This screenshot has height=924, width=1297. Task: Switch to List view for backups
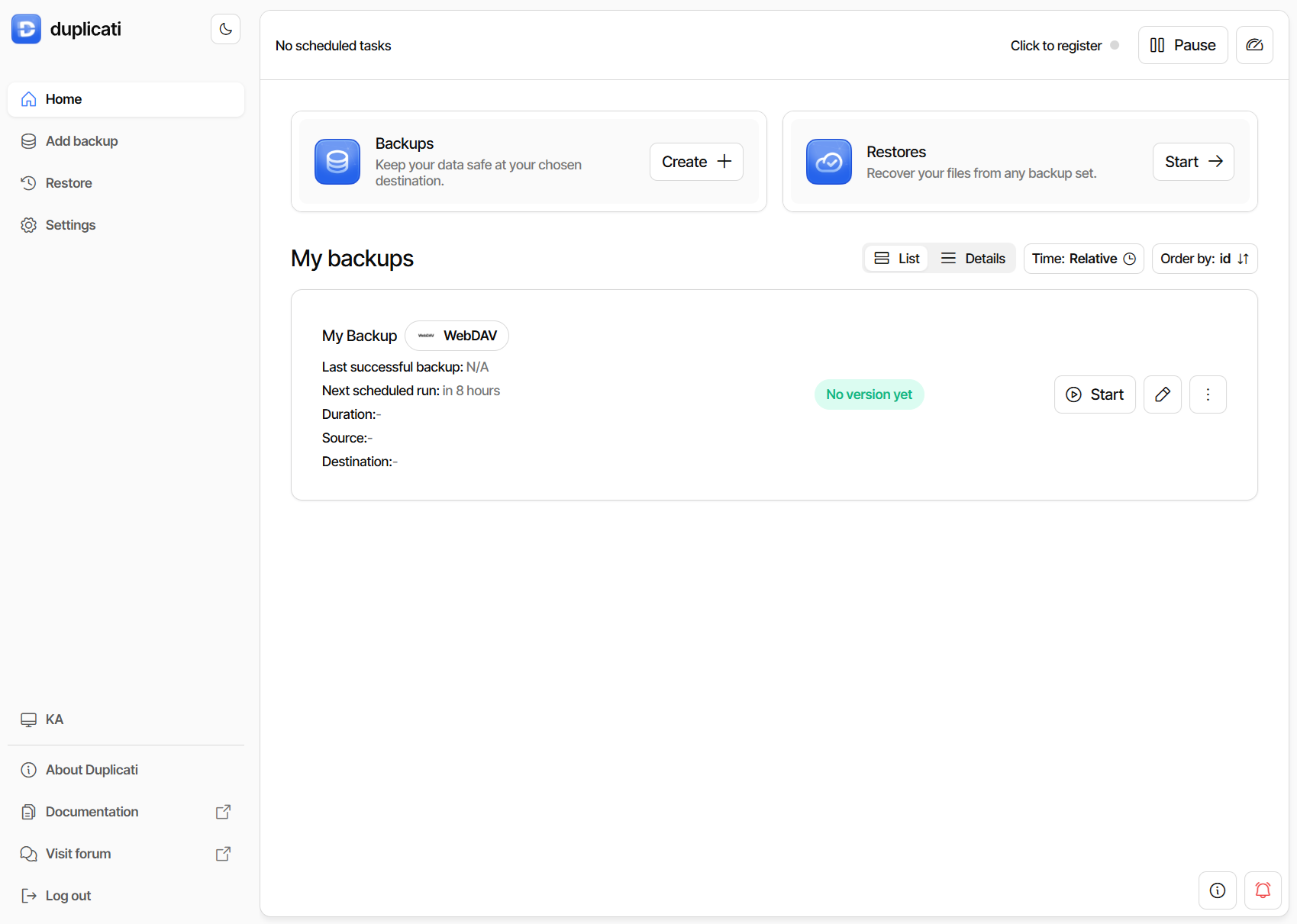click(895, 258)
